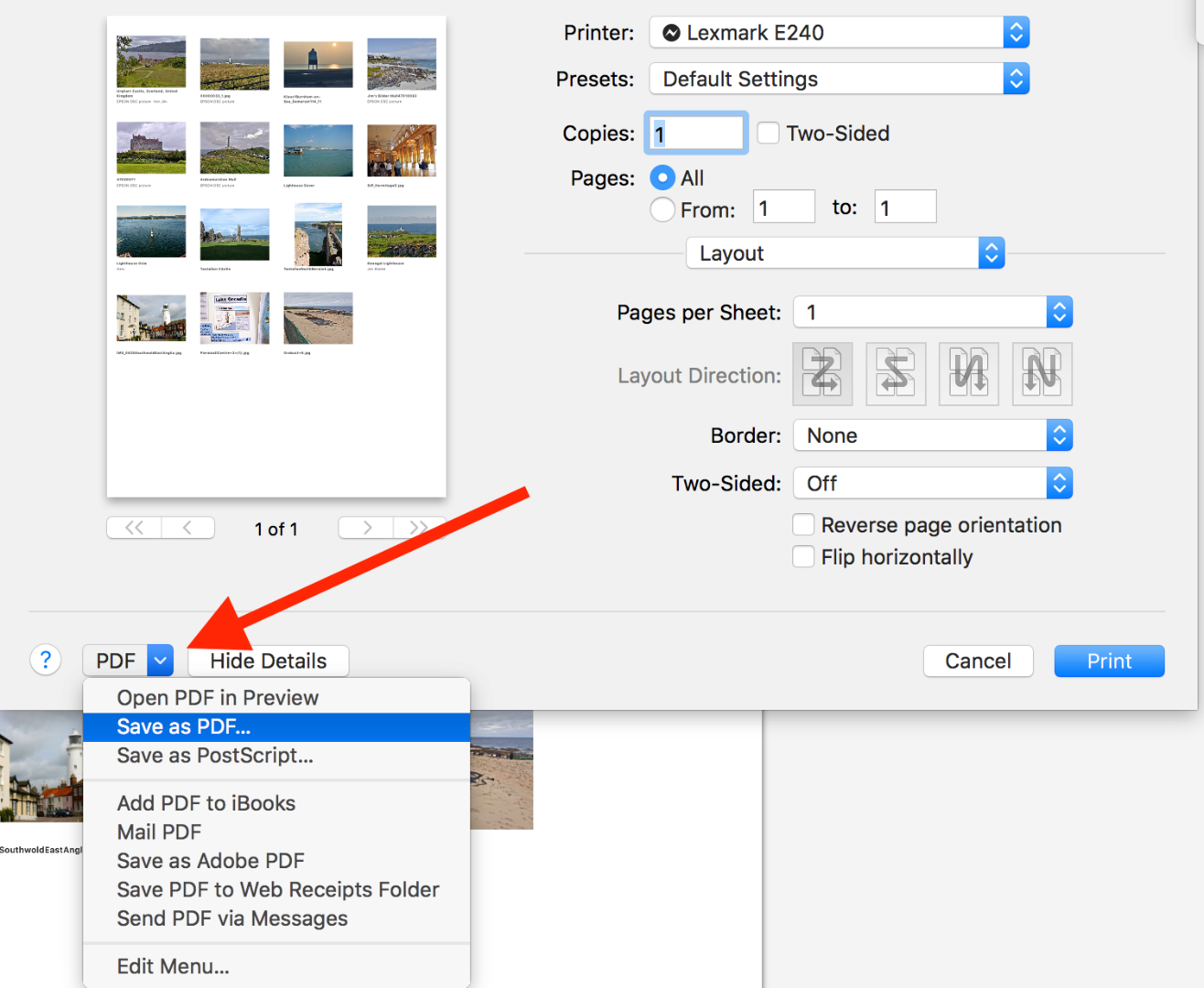Click the '1 of 1' page indicator
This screenshot has width=1204, height=988.
276,529
